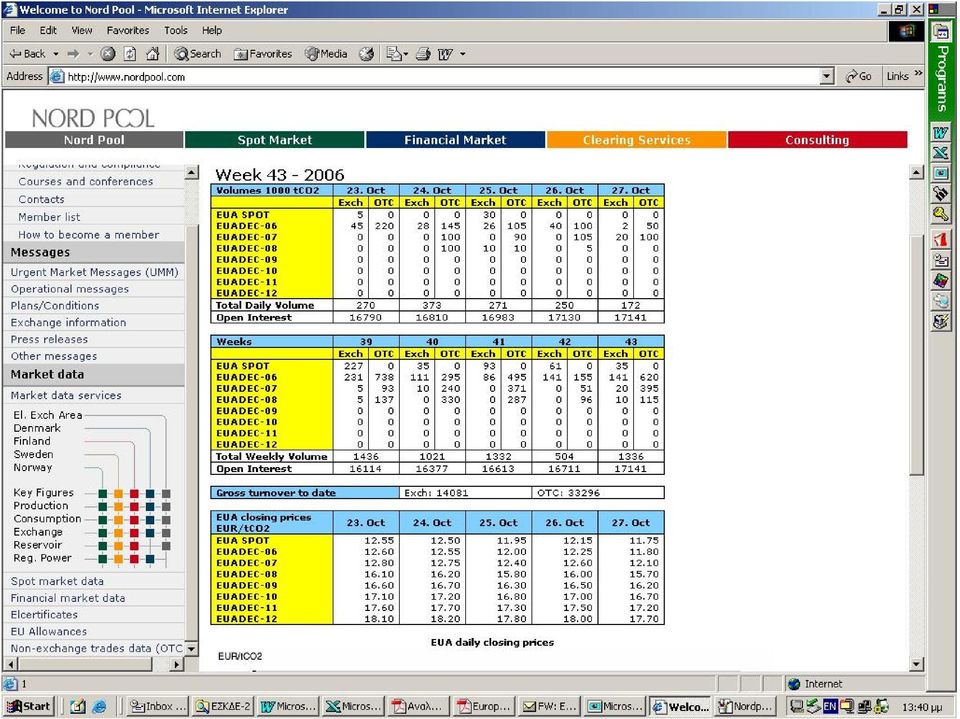Click the sidebar horizontal scroll right arrow
The image size is (960, 719).
[176, 664]
